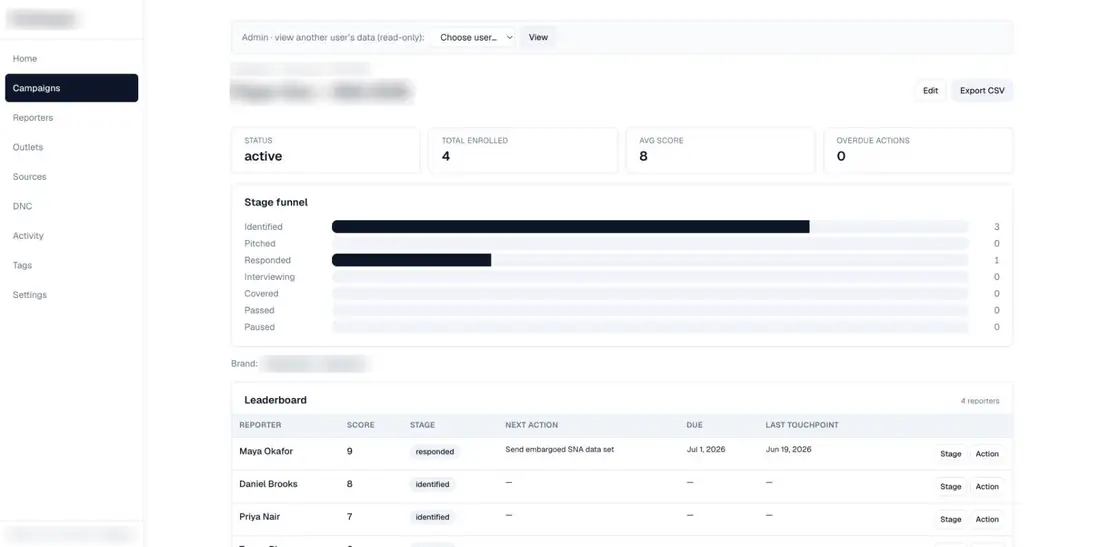The image size is (1100, 547).
Task: Click the TOTAL ENROLLED card
Action: [523, 150]
